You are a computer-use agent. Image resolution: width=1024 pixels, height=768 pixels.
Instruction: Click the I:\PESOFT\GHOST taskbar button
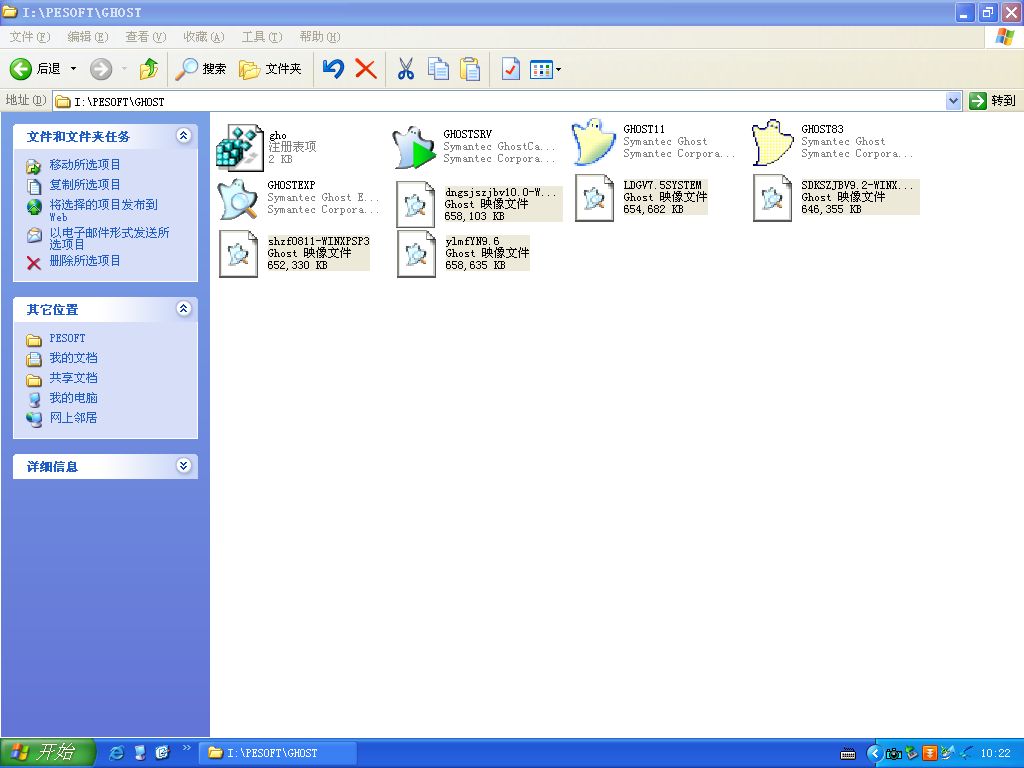pos(278,753)
